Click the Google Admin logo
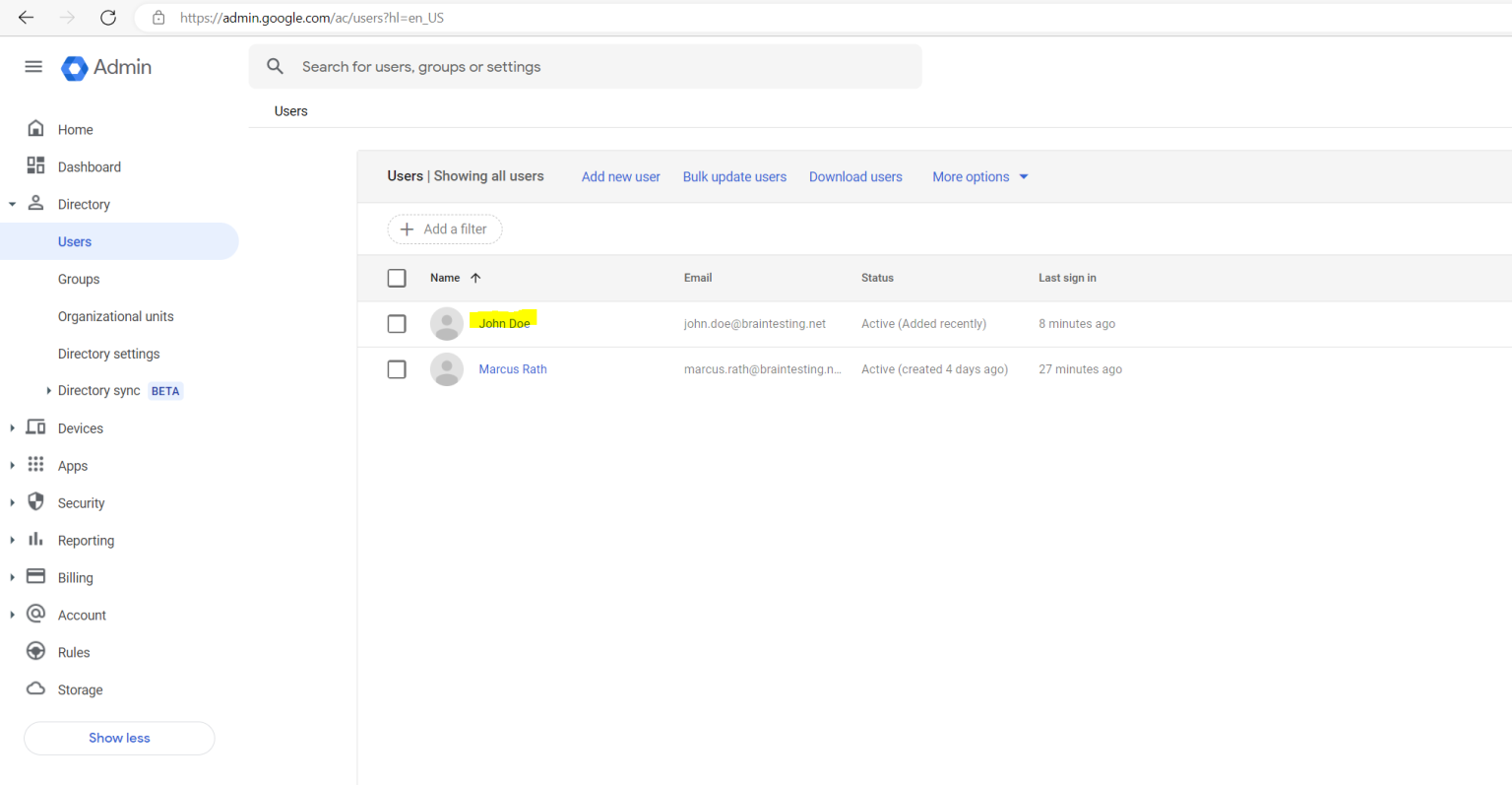This screenshot has width=1512, height=785. click(104, 67)
